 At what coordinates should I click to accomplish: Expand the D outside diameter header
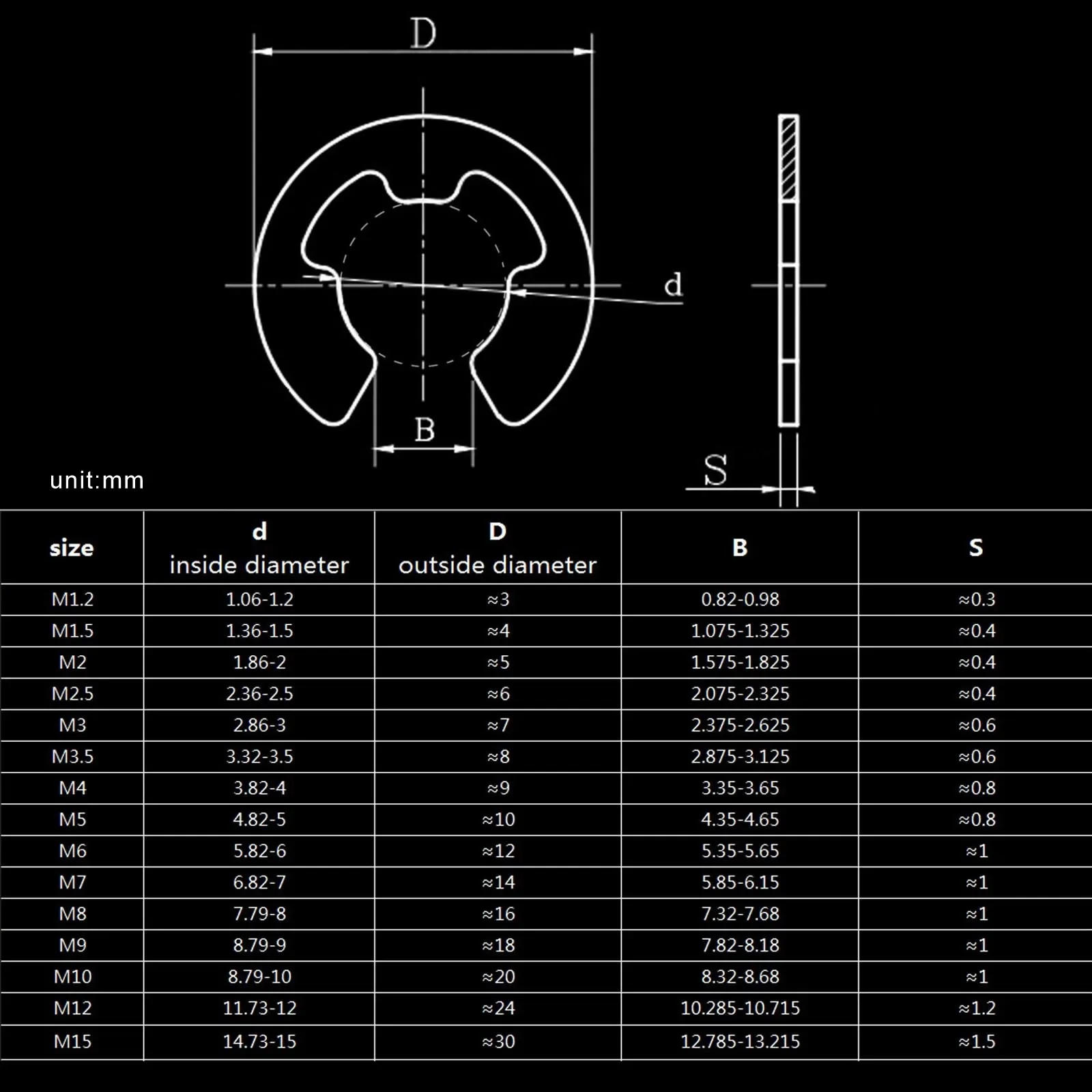(x=498, y=546)
